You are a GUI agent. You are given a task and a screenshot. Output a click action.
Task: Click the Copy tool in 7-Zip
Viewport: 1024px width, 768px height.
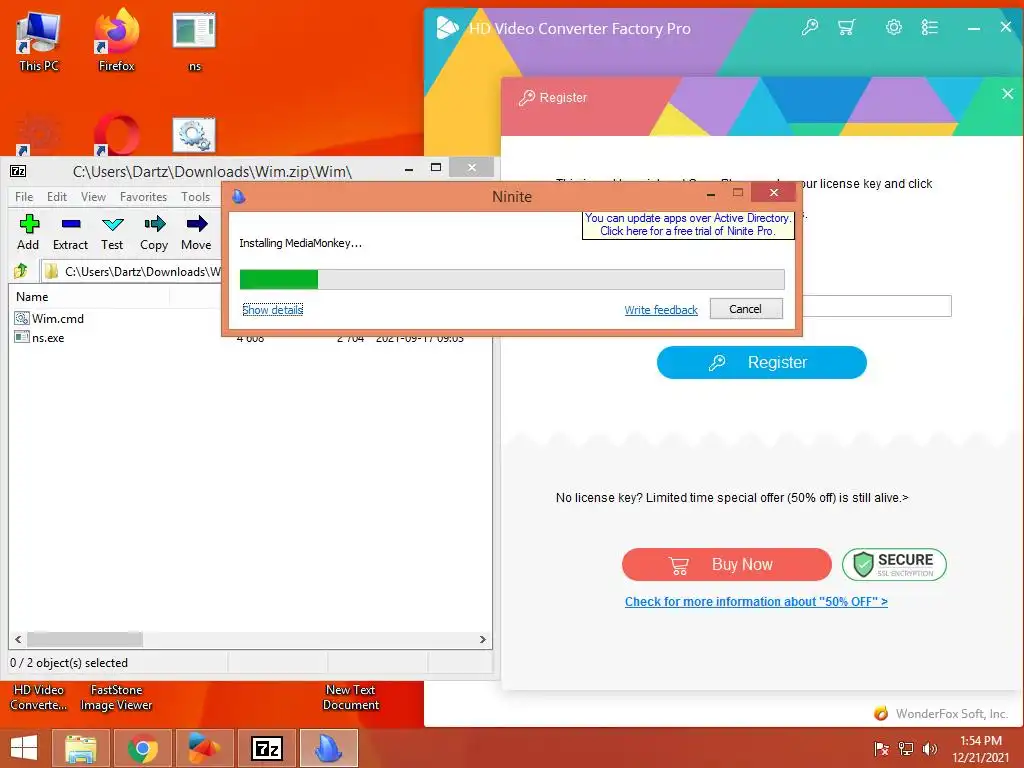154,232
